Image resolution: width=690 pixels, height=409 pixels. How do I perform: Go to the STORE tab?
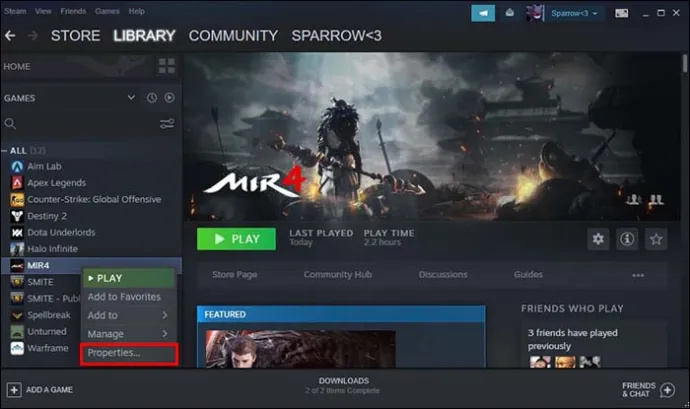75,36
